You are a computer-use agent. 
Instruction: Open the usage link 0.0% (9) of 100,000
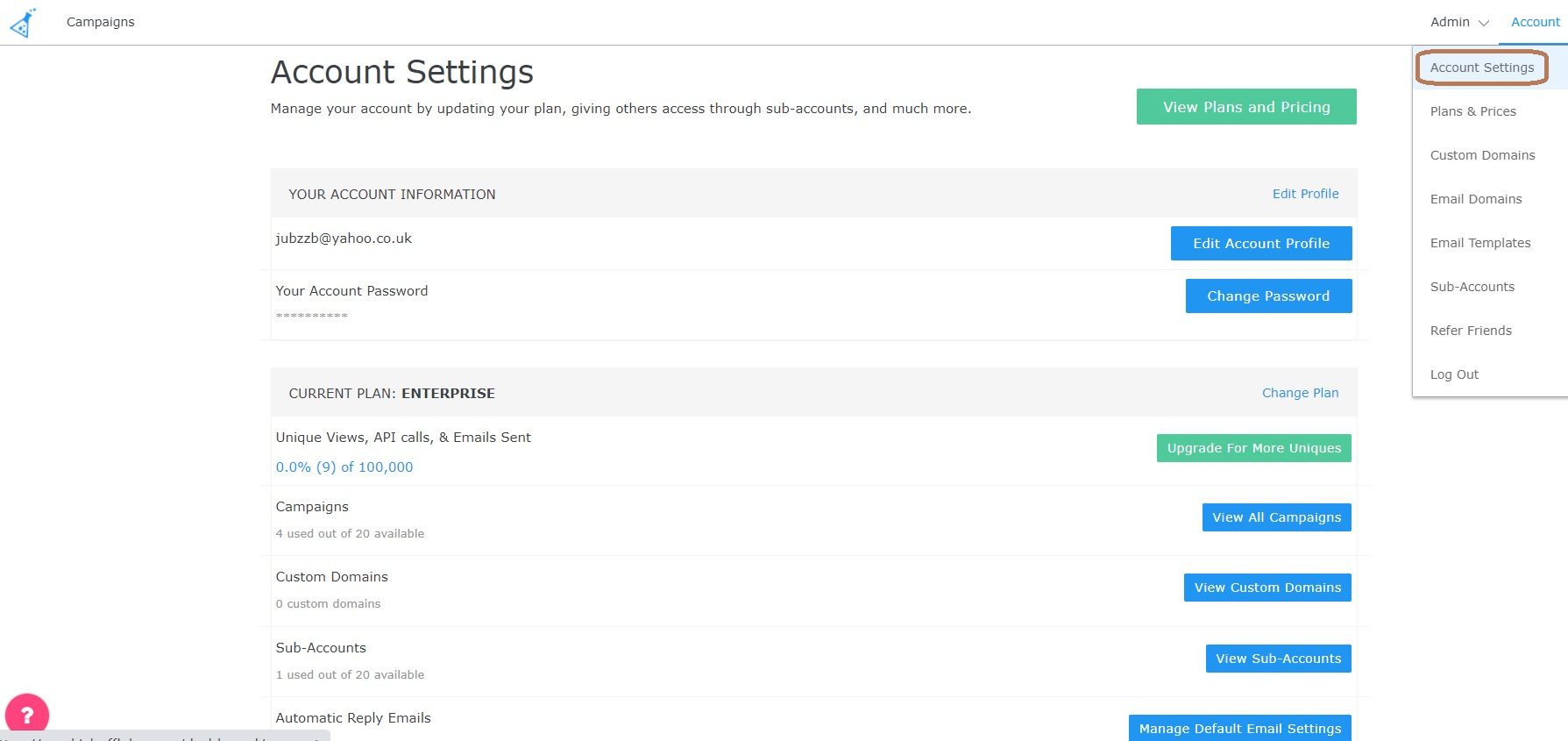pyautogui.click(x=344, y=467)
